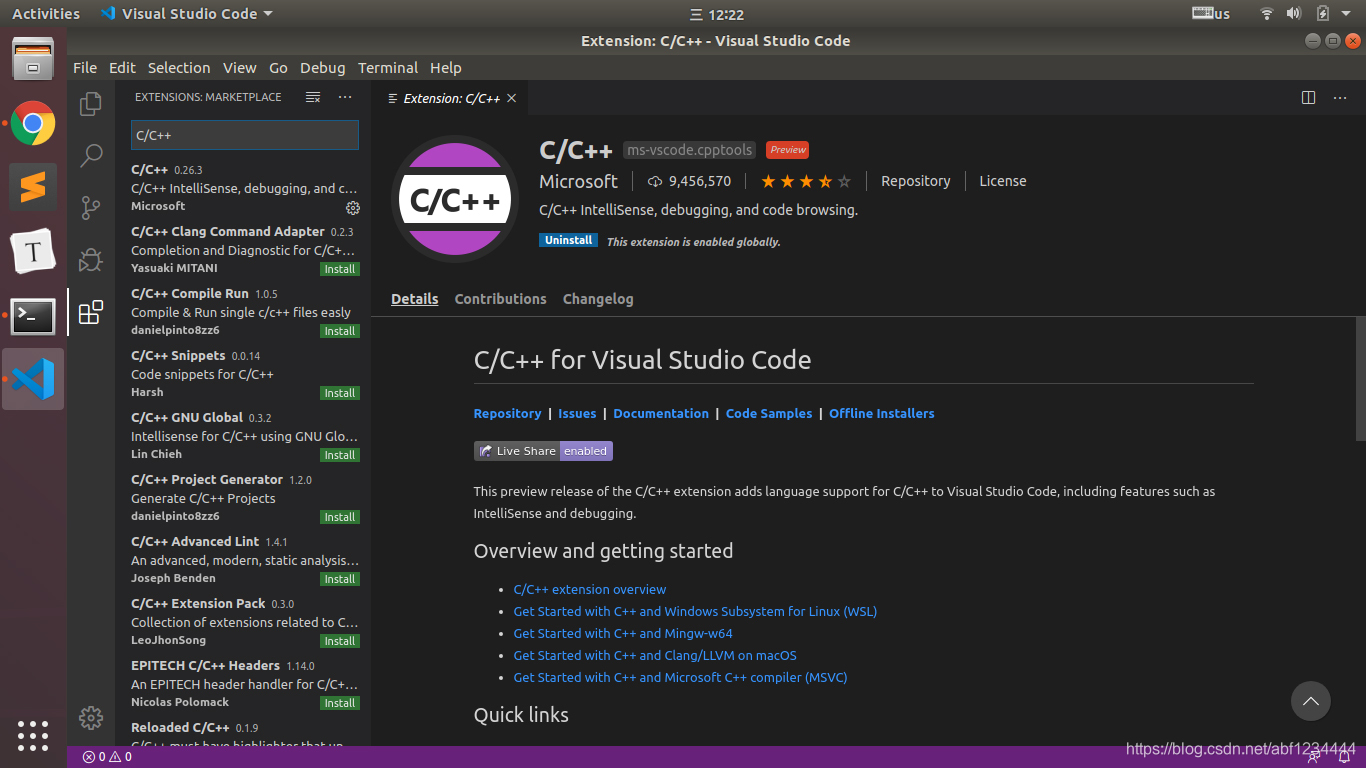Install C/C++ Extension Pack

[x=340, y=641]
